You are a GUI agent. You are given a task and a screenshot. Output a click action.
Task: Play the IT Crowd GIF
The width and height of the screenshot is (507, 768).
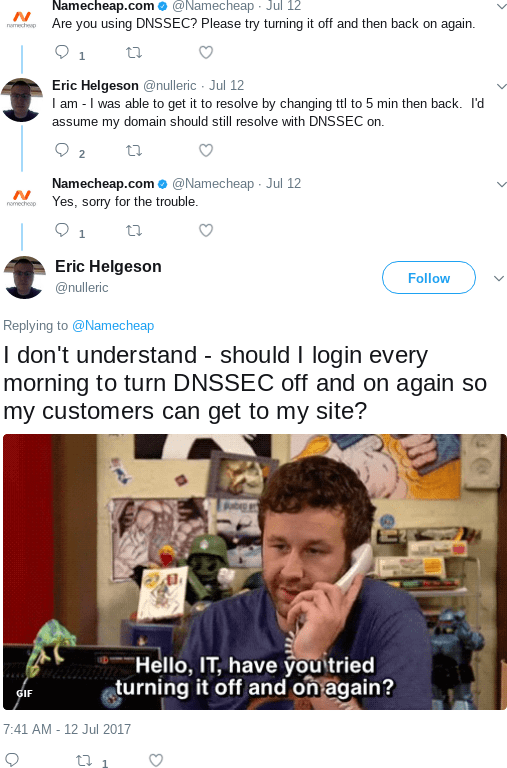255,572
